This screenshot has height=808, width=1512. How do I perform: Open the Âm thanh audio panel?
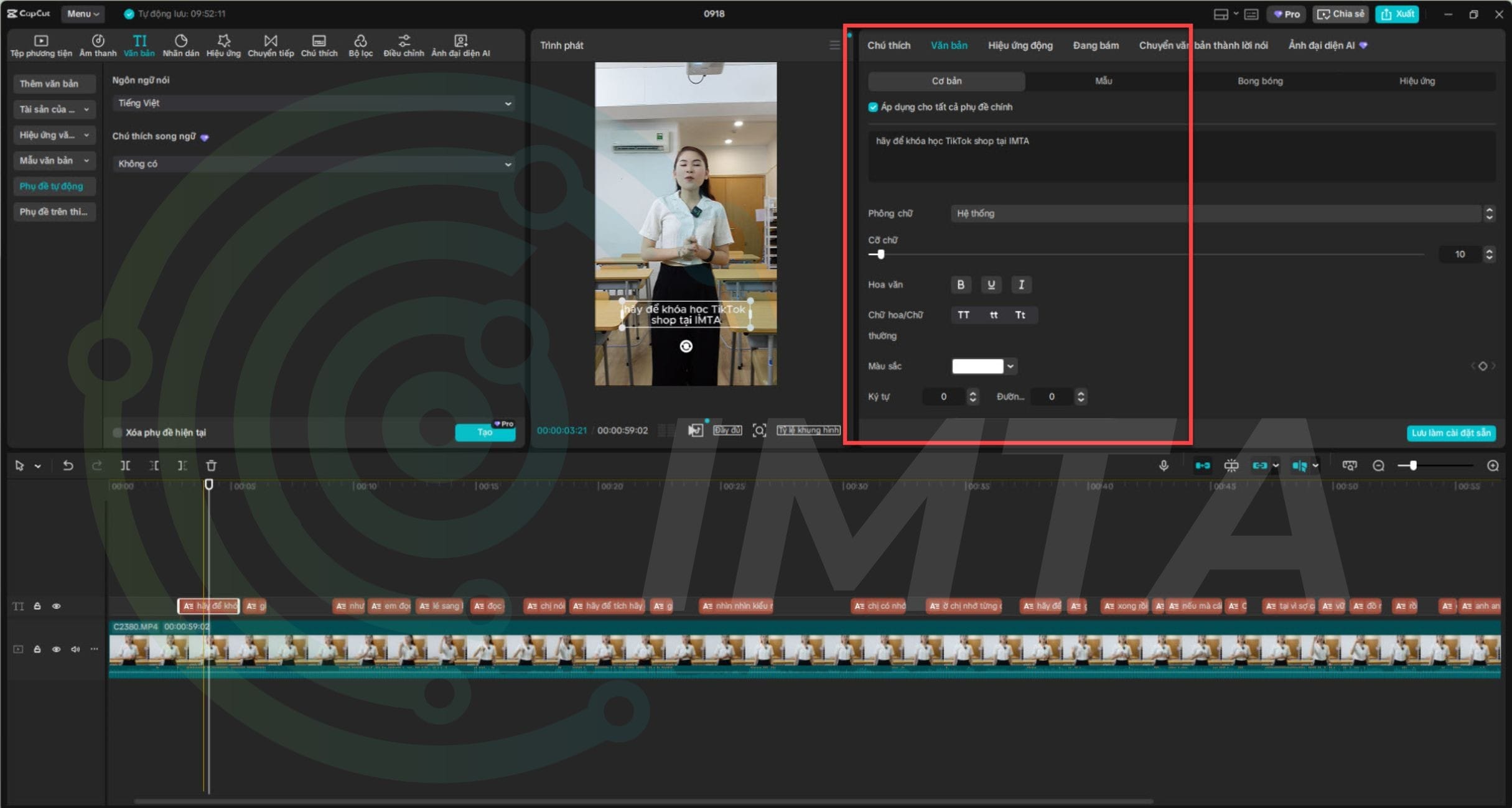click(98, 45)
